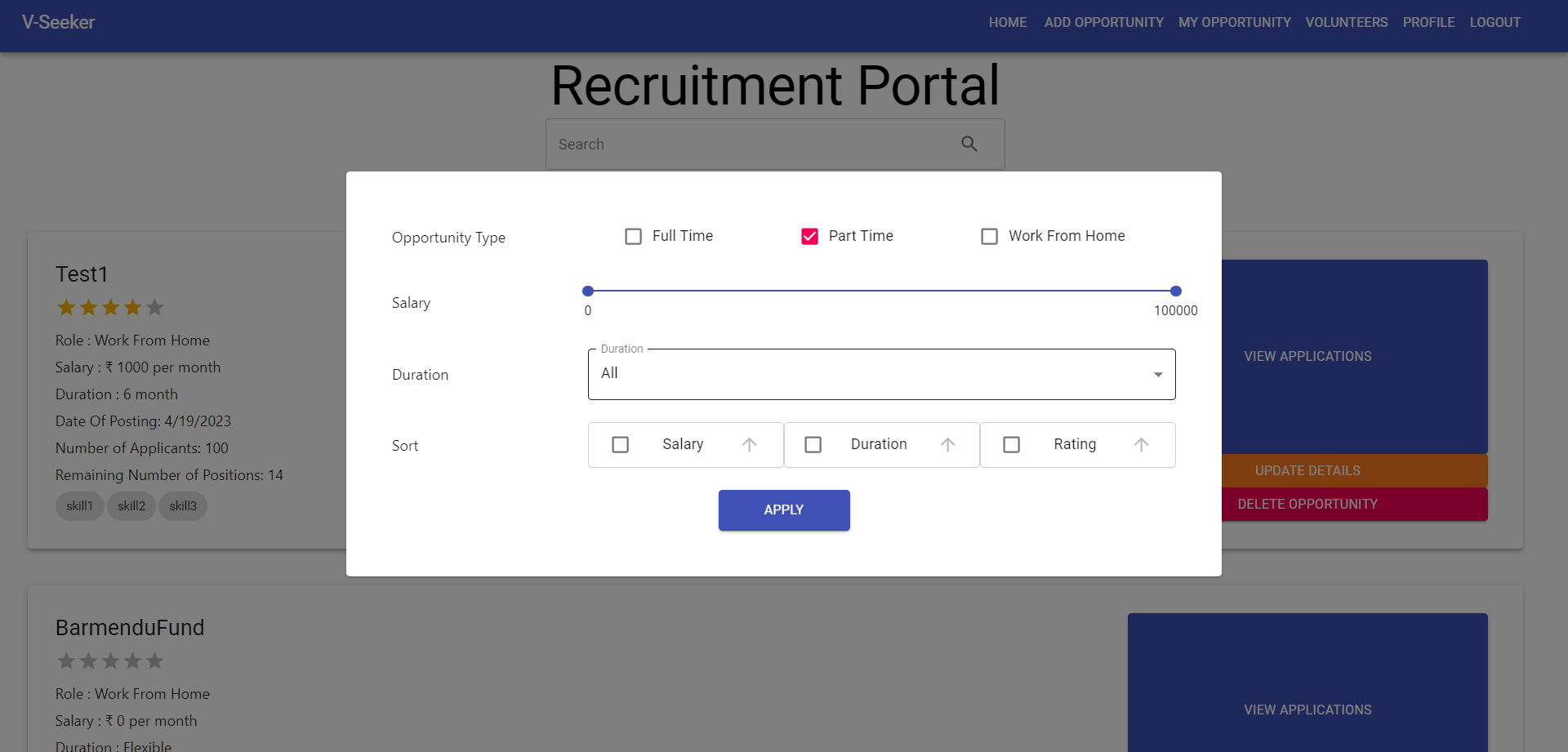Enable sorting by Rating checkbox

coord(1011,445)
